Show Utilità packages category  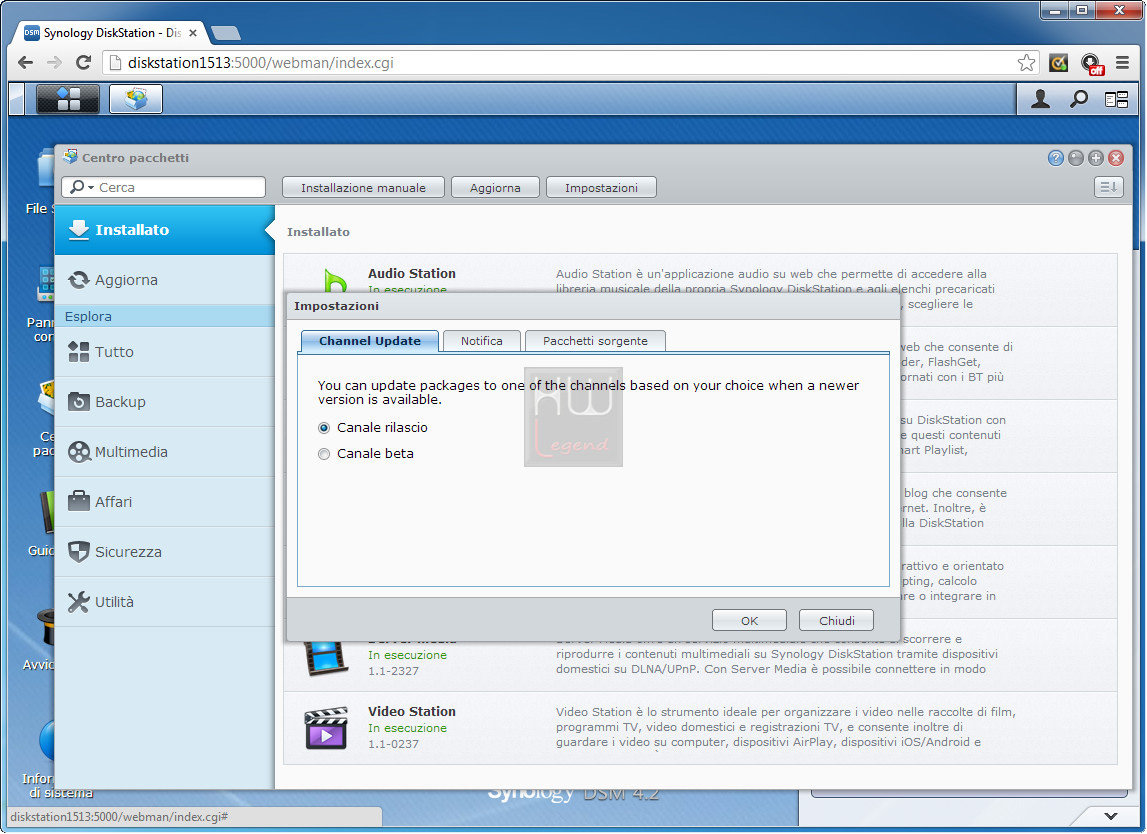point(165,602)
